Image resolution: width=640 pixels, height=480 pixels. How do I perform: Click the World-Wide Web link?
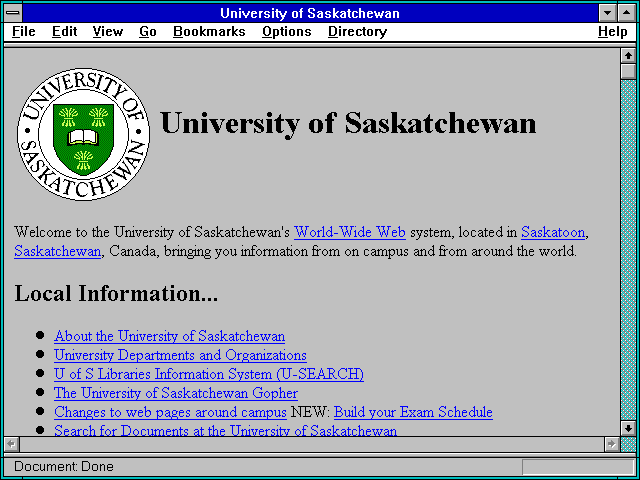click(x=350, y=232)
